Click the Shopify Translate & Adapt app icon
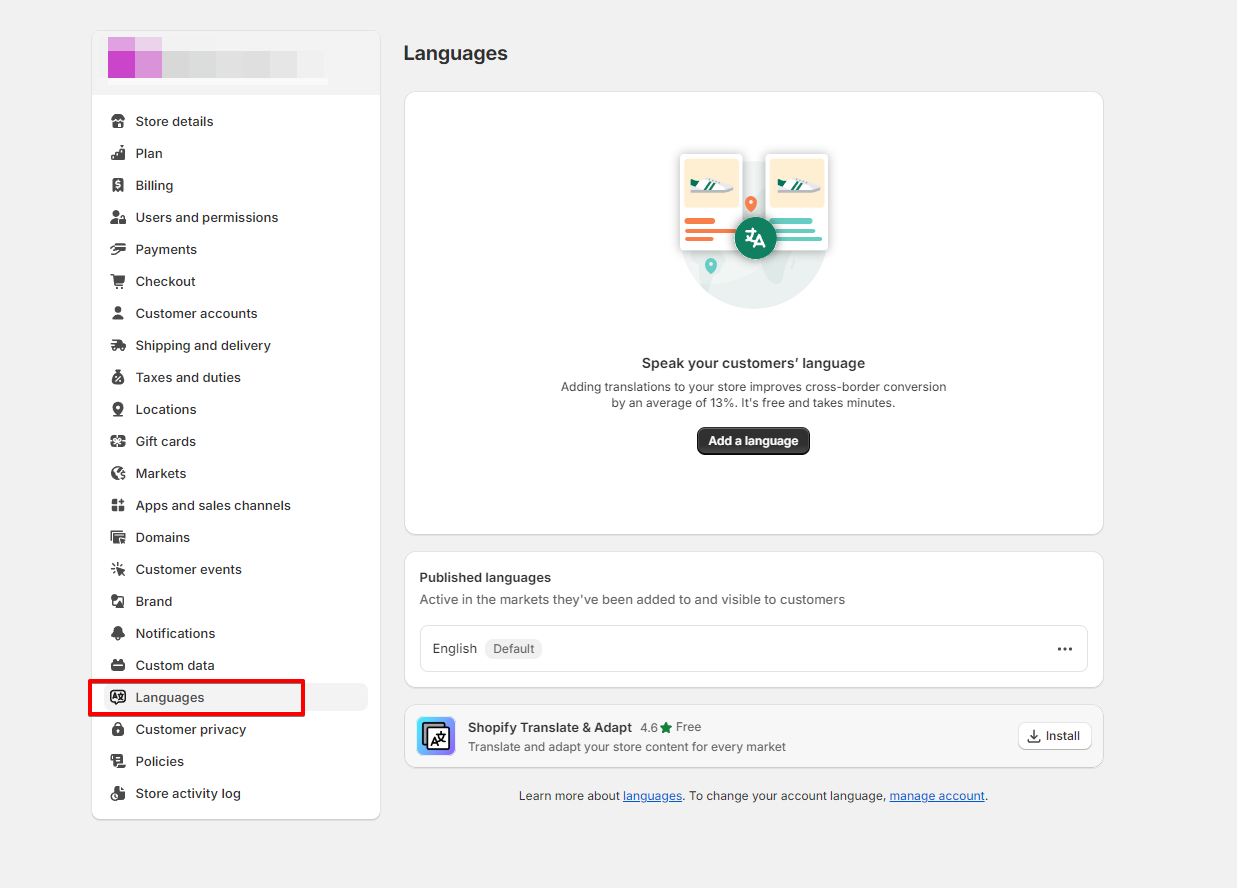The height and width of the screenshot is (888, 1237). point(436,736)
